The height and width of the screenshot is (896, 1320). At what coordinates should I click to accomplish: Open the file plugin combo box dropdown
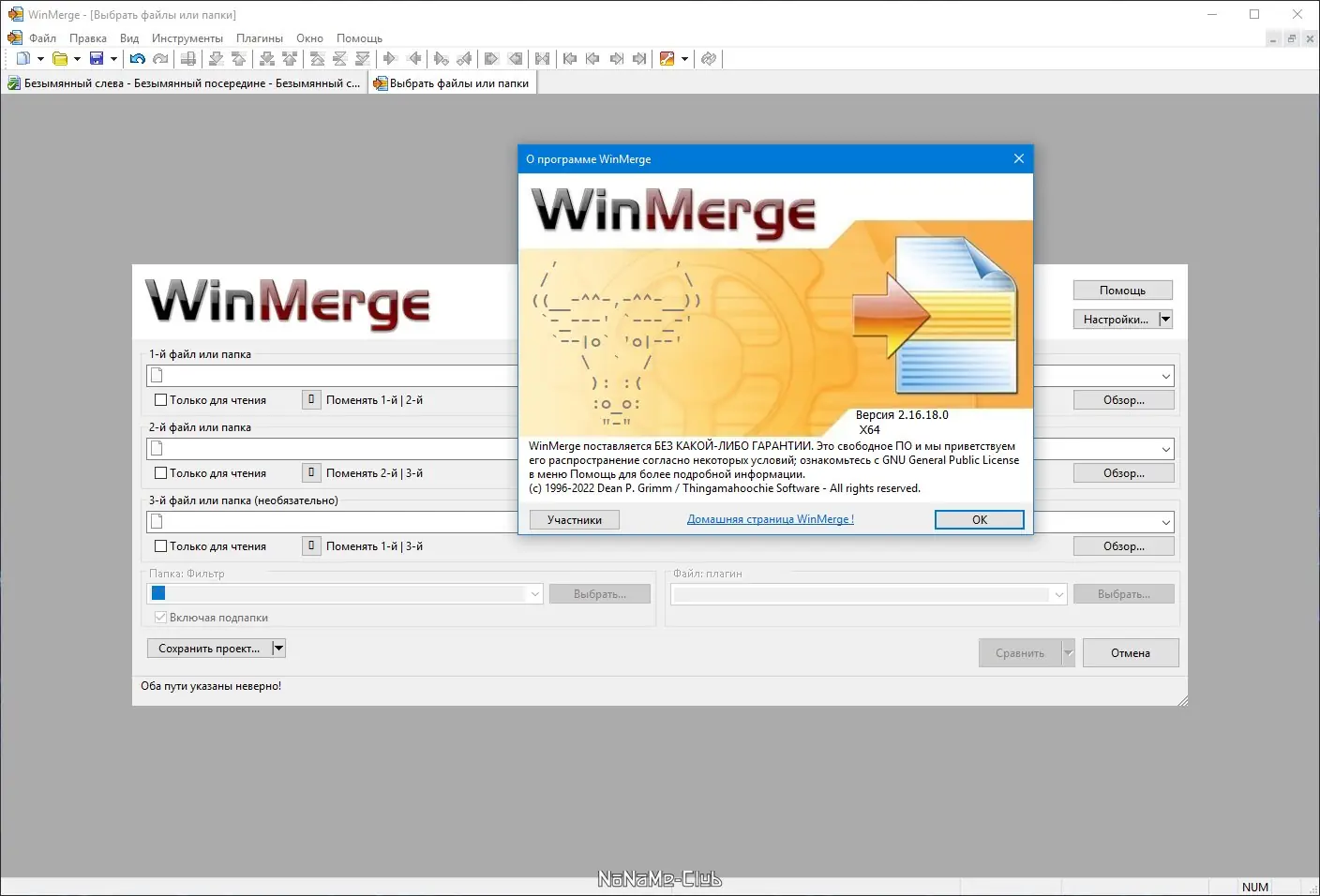pos(1059,594)
